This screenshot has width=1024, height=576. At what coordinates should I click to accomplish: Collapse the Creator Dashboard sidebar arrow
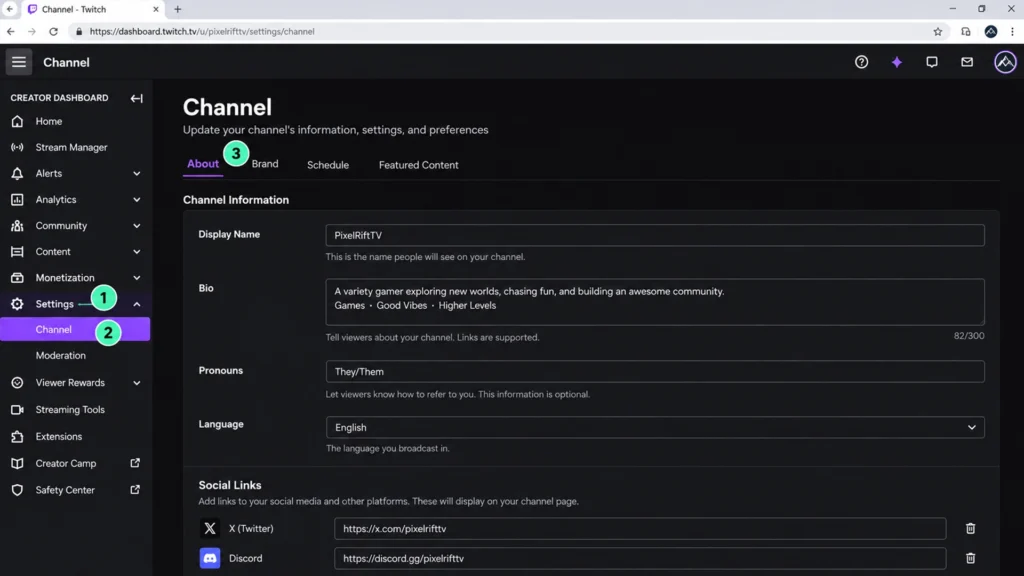point(136,98)
